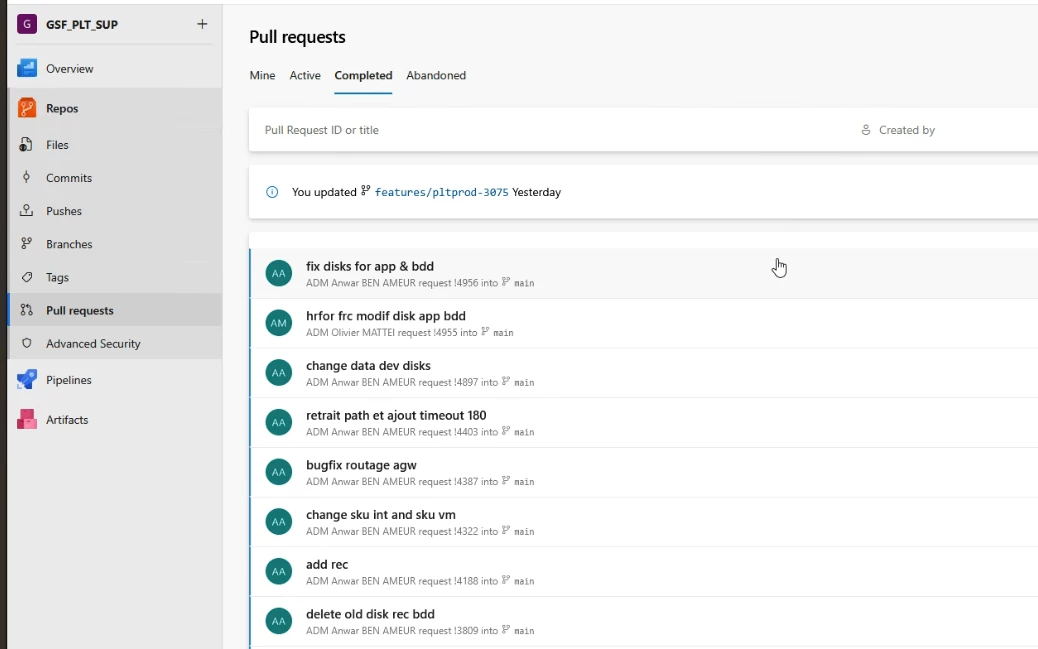Viewport: 1038px width, 649px height.
Task: Click the Tags icon in sidebar
Action: click(x=27, y=277)
